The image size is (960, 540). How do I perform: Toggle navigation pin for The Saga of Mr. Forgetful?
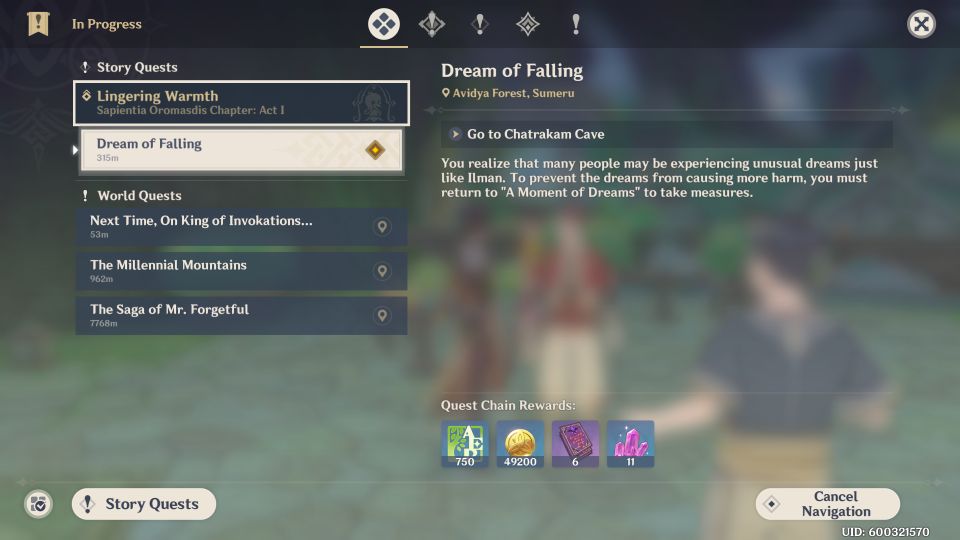pos(382,315)
